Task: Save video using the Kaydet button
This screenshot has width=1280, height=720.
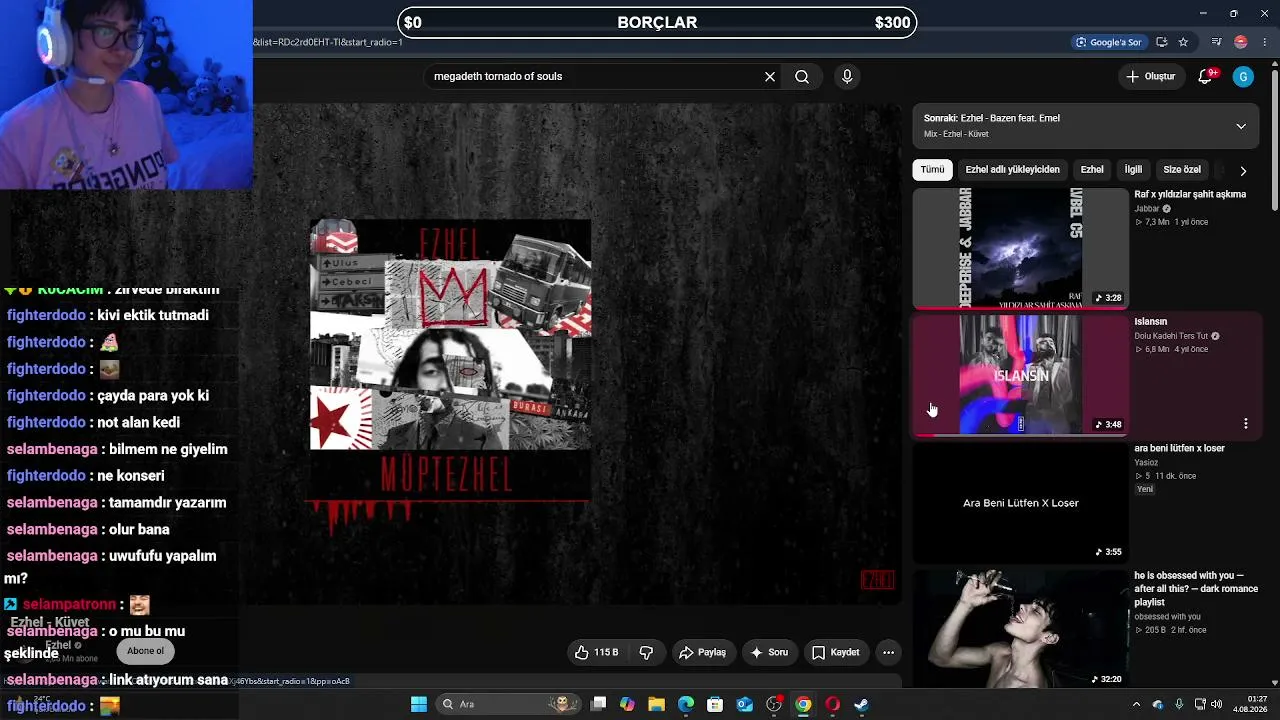Action: 836,652
